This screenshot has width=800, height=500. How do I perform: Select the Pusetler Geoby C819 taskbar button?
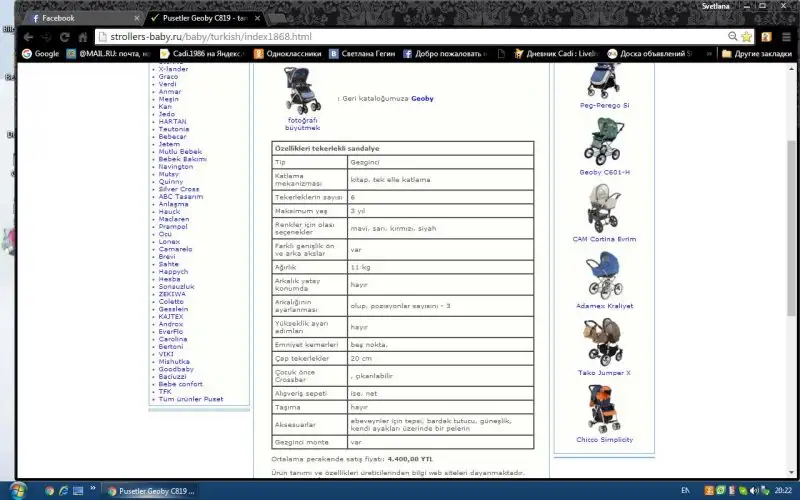coord(151,491)
